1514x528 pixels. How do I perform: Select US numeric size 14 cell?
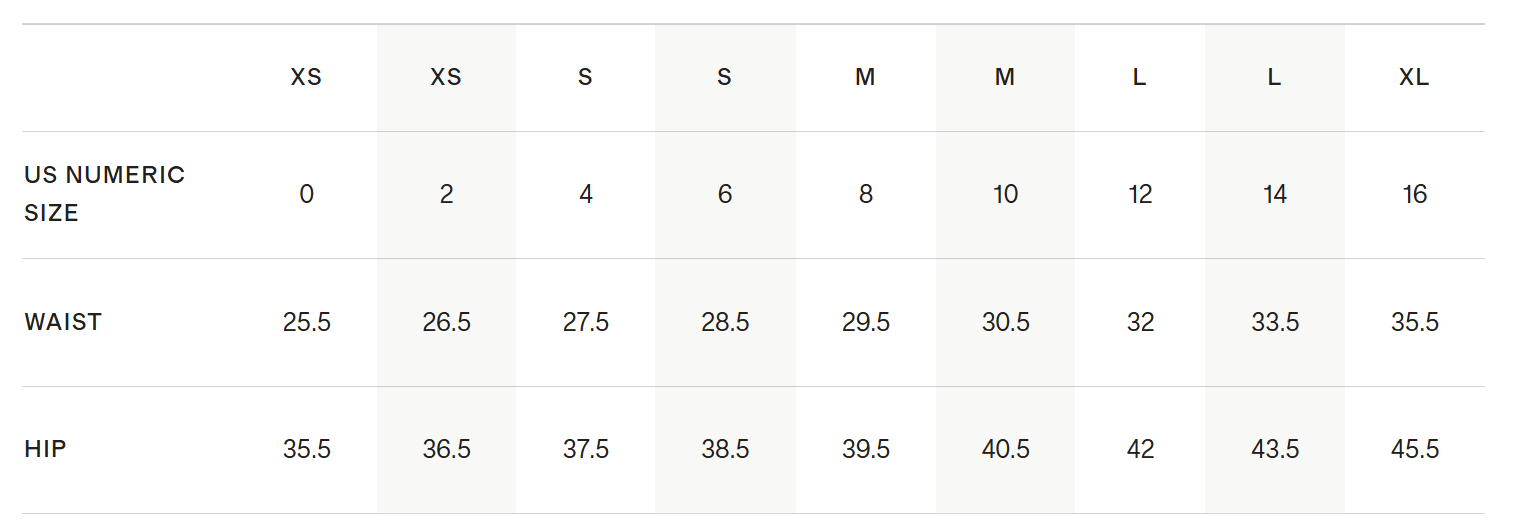click(x=1274, y=194)
